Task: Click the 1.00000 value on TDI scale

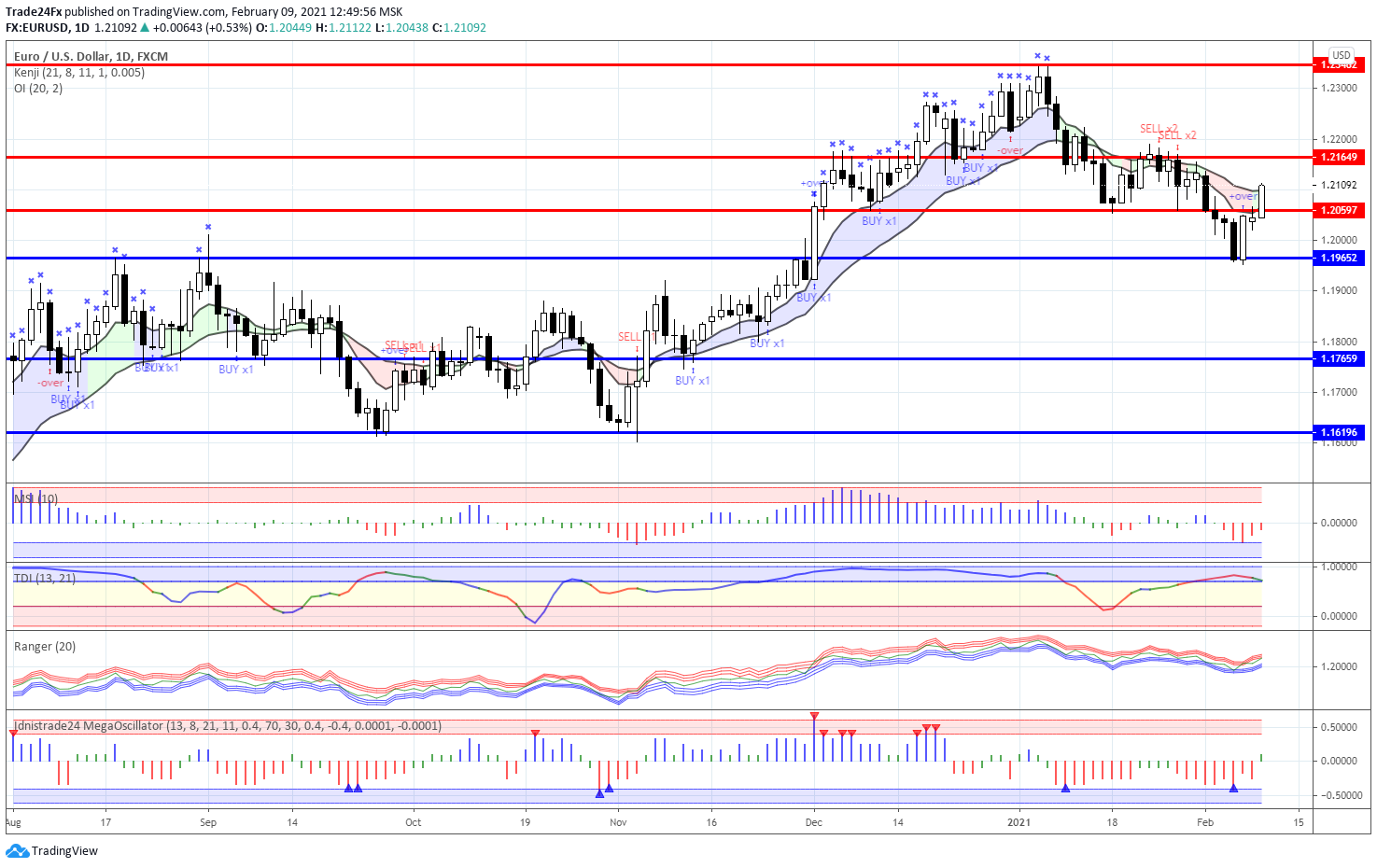Action: click(1339, 567)
